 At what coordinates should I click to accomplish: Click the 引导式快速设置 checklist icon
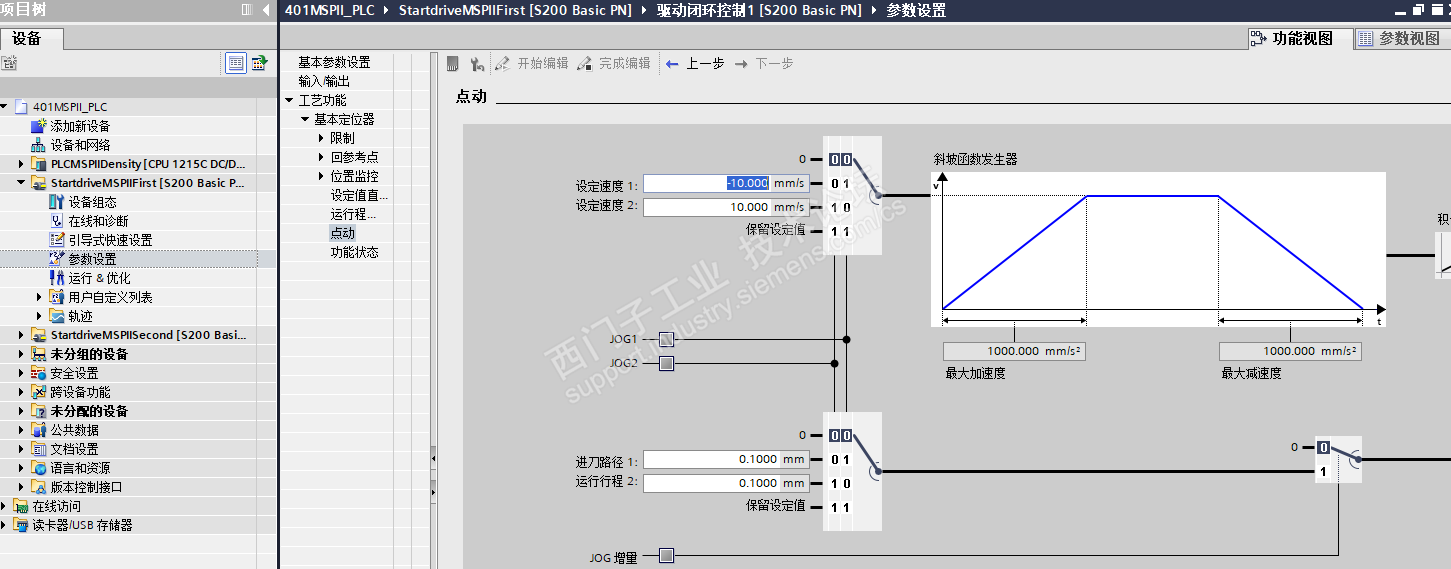pyautogui.click(x=57, y=240)
